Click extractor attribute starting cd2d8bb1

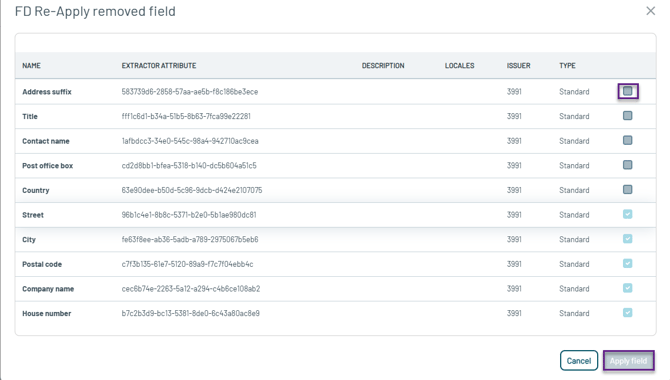click(x=189, y=165)
